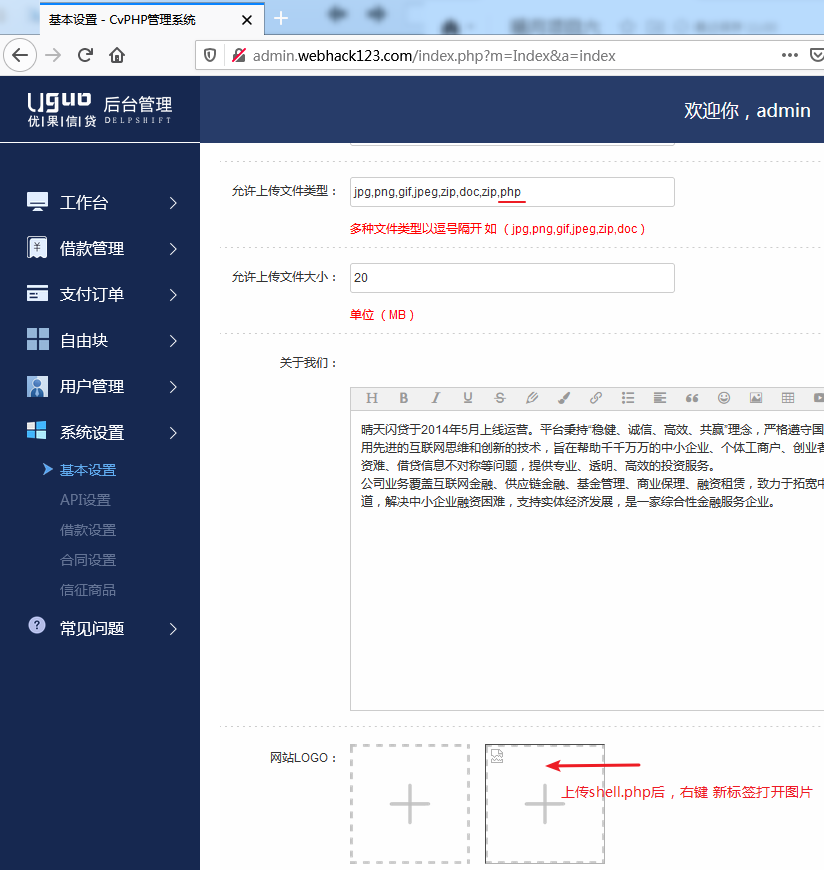
Task: Go to the browser Home icon
Action: point(117,55)
